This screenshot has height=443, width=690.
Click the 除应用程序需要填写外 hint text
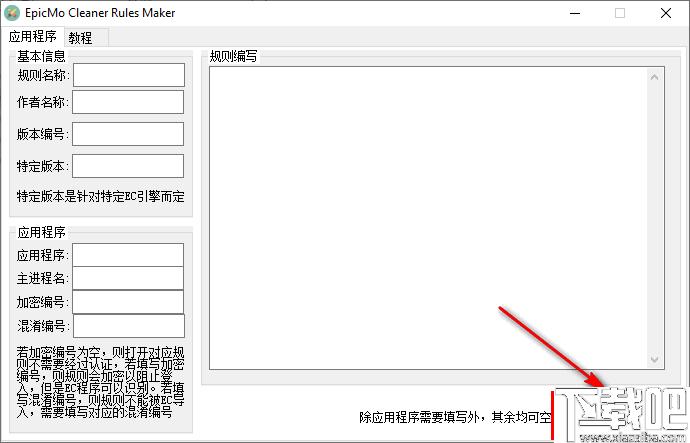tap(455, 417)
